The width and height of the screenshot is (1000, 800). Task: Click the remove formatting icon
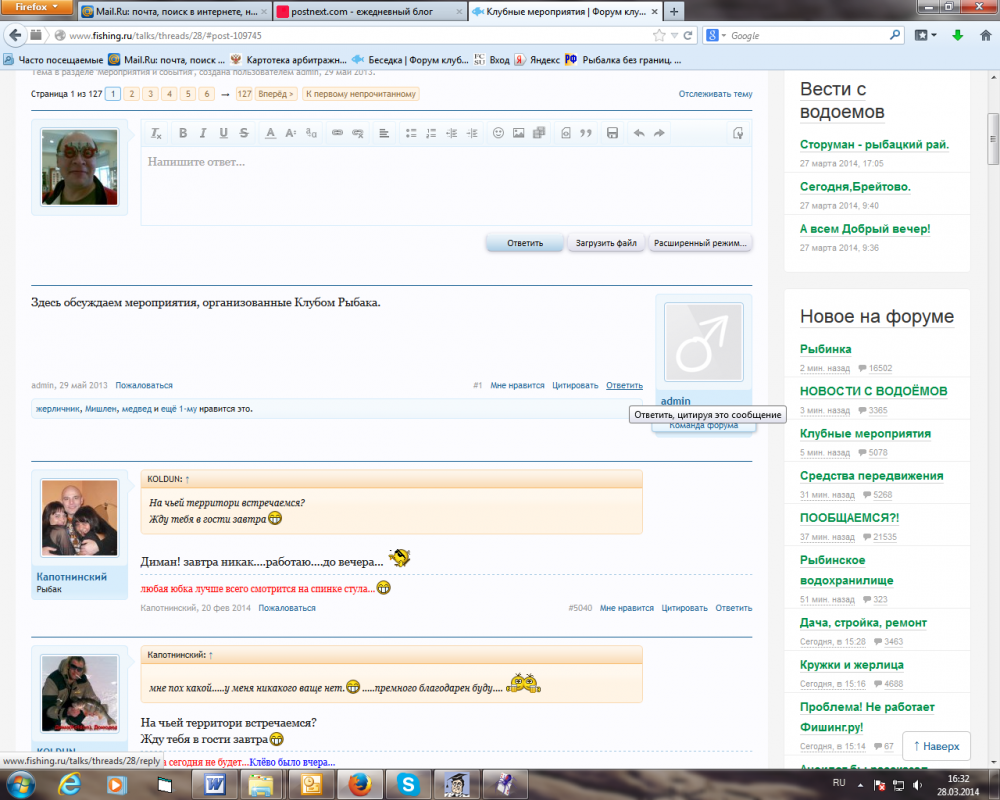pyautogui.click(x=156, y=133)
